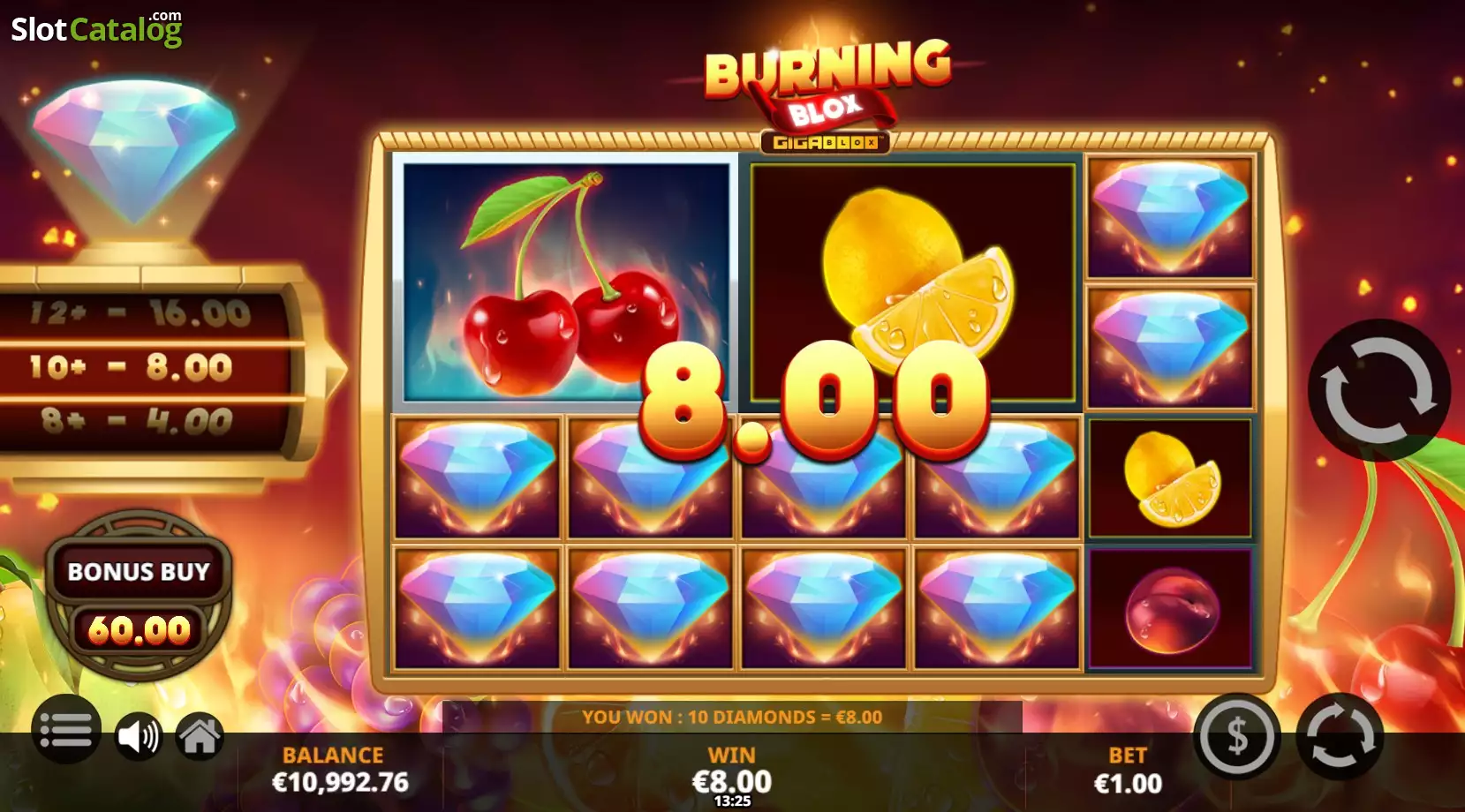Image resolution: width=1465 pixels, height=812 pixels.
Task: Open the Bonus Buy 60.00 feature
Action: coord(139,596)
